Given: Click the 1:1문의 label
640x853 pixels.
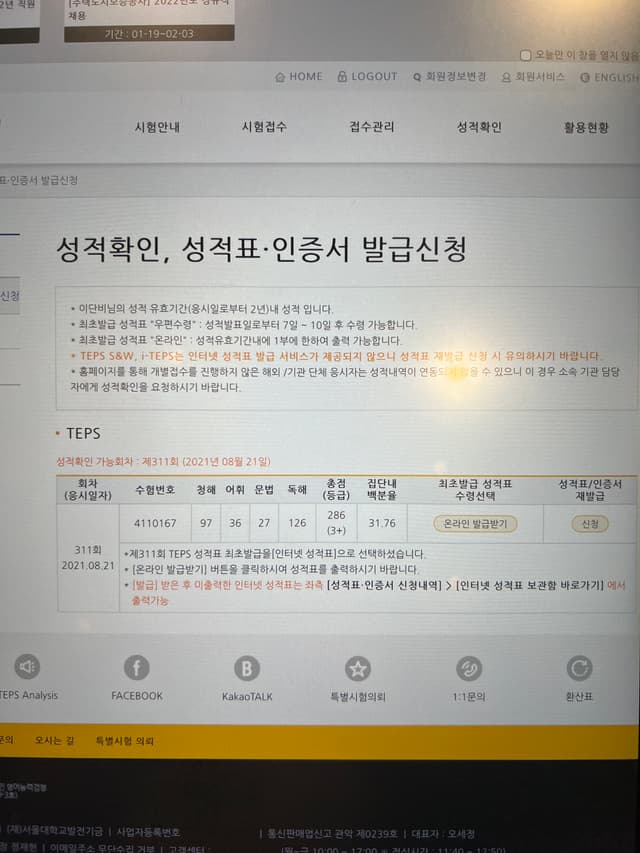Looking at the screenshot, I should pyautogui.click(x=469, y=696).
